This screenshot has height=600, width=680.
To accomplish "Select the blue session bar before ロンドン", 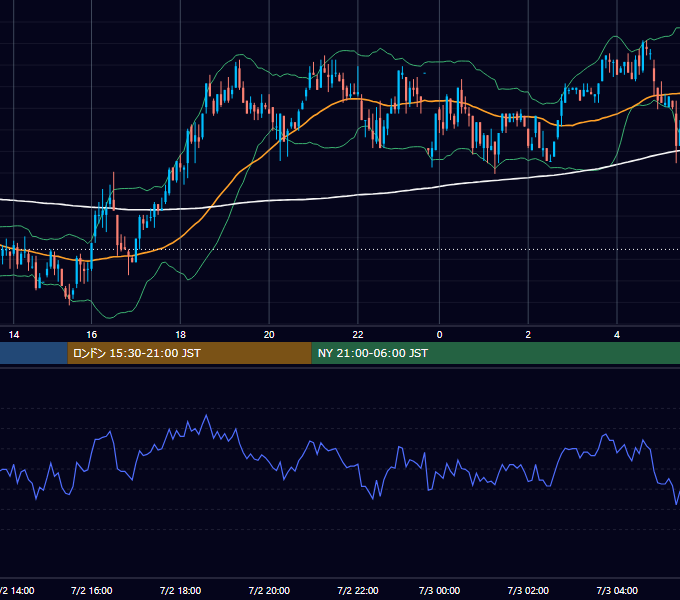I will pyautogui.click(x=34, y=353).
